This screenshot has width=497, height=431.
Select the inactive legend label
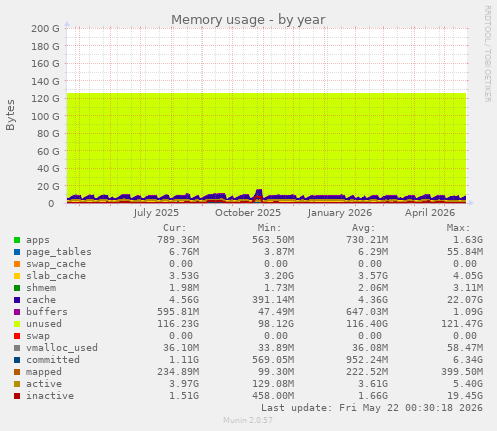pos(50,396)
